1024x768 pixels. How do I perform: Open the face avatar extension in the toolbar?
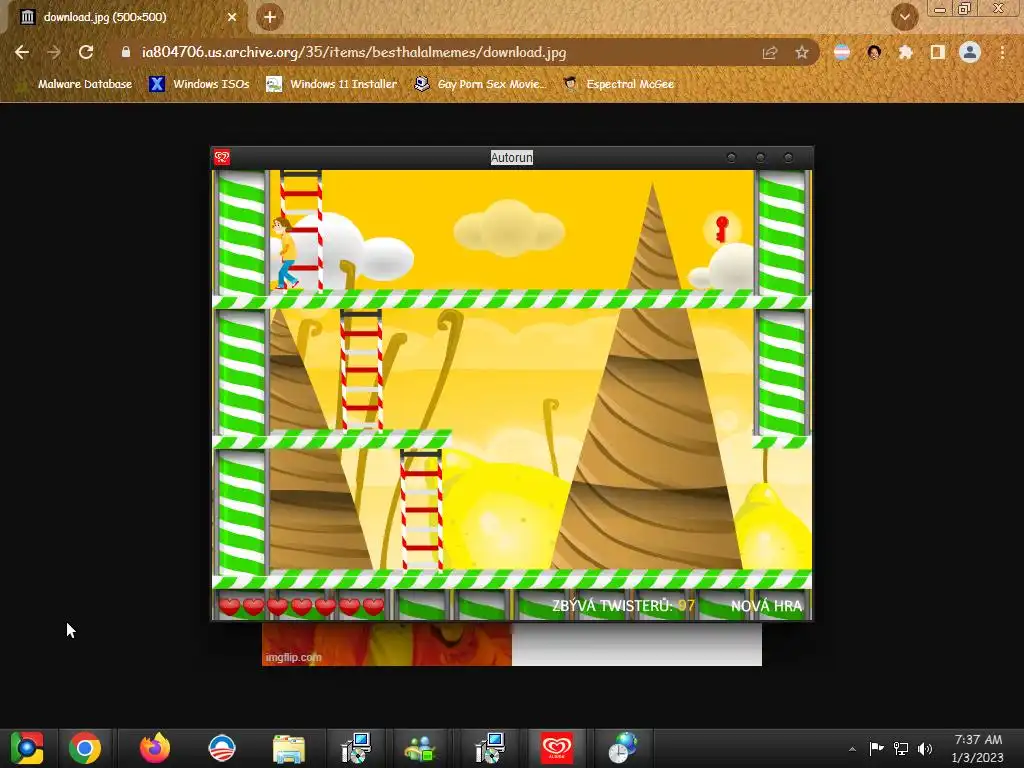(x=874, y=52)
